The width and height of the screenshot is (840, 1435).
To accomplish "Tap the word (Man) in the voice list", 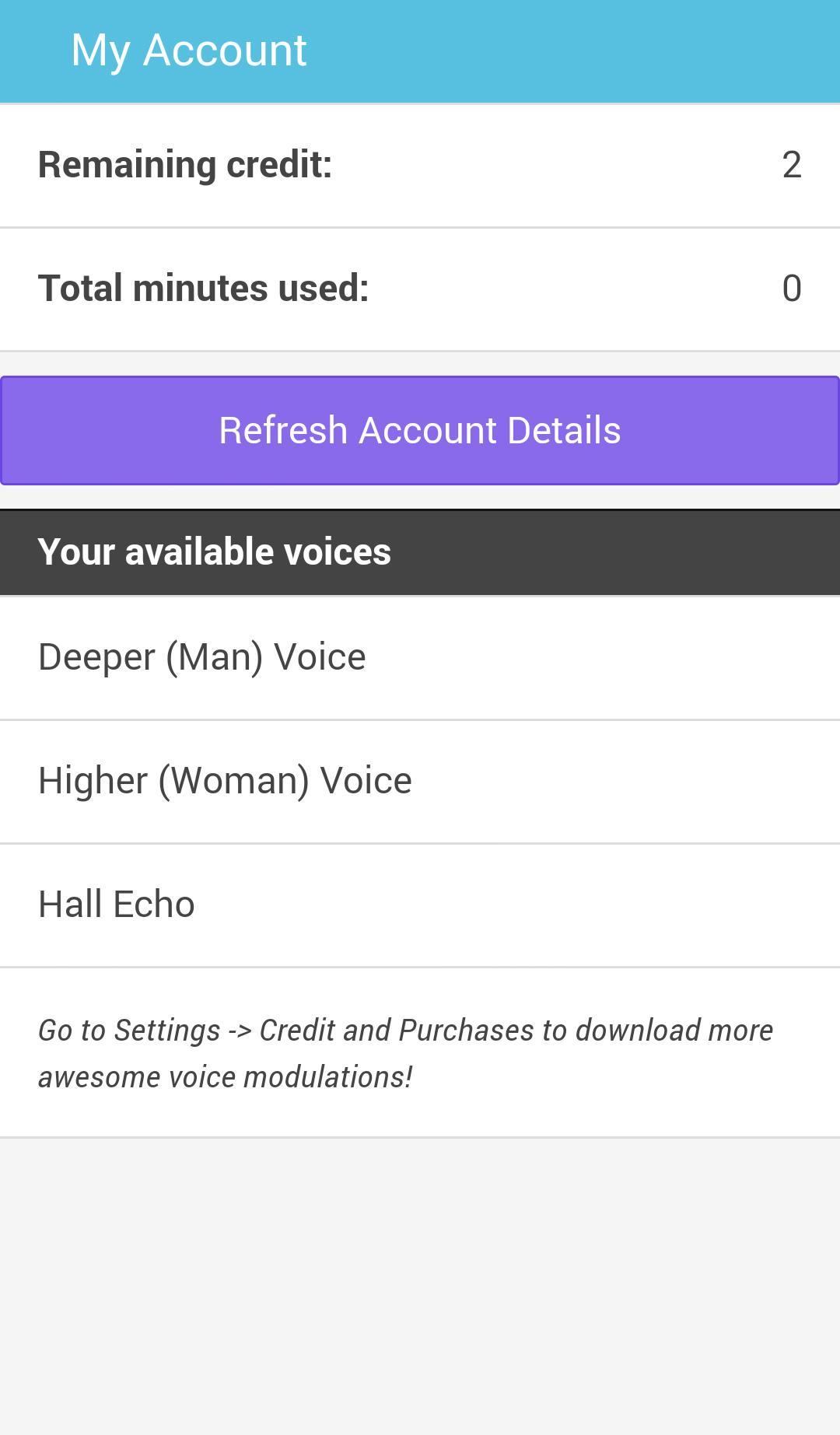I will 214,657.
